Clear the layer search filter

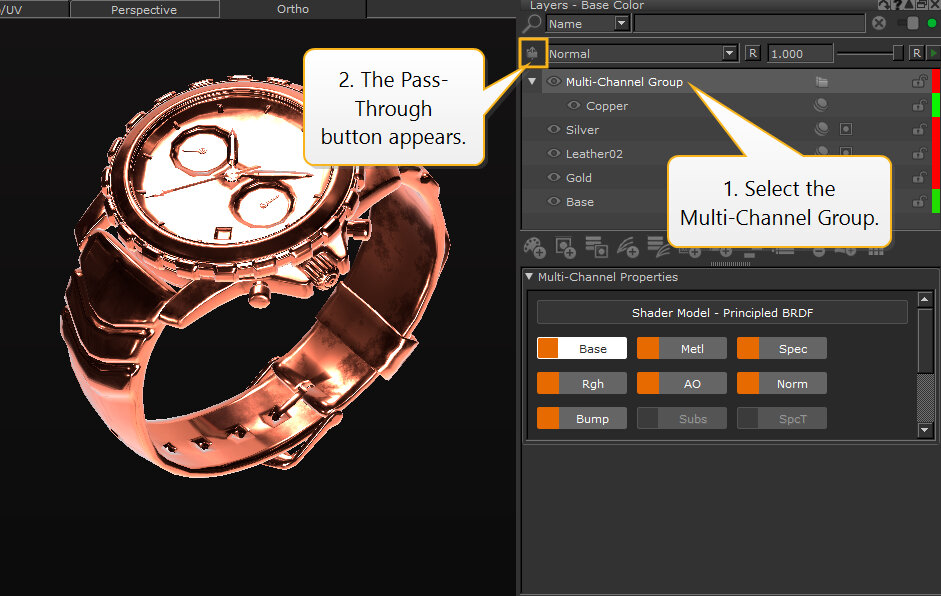pyautogui.click(x=879, y=23)
